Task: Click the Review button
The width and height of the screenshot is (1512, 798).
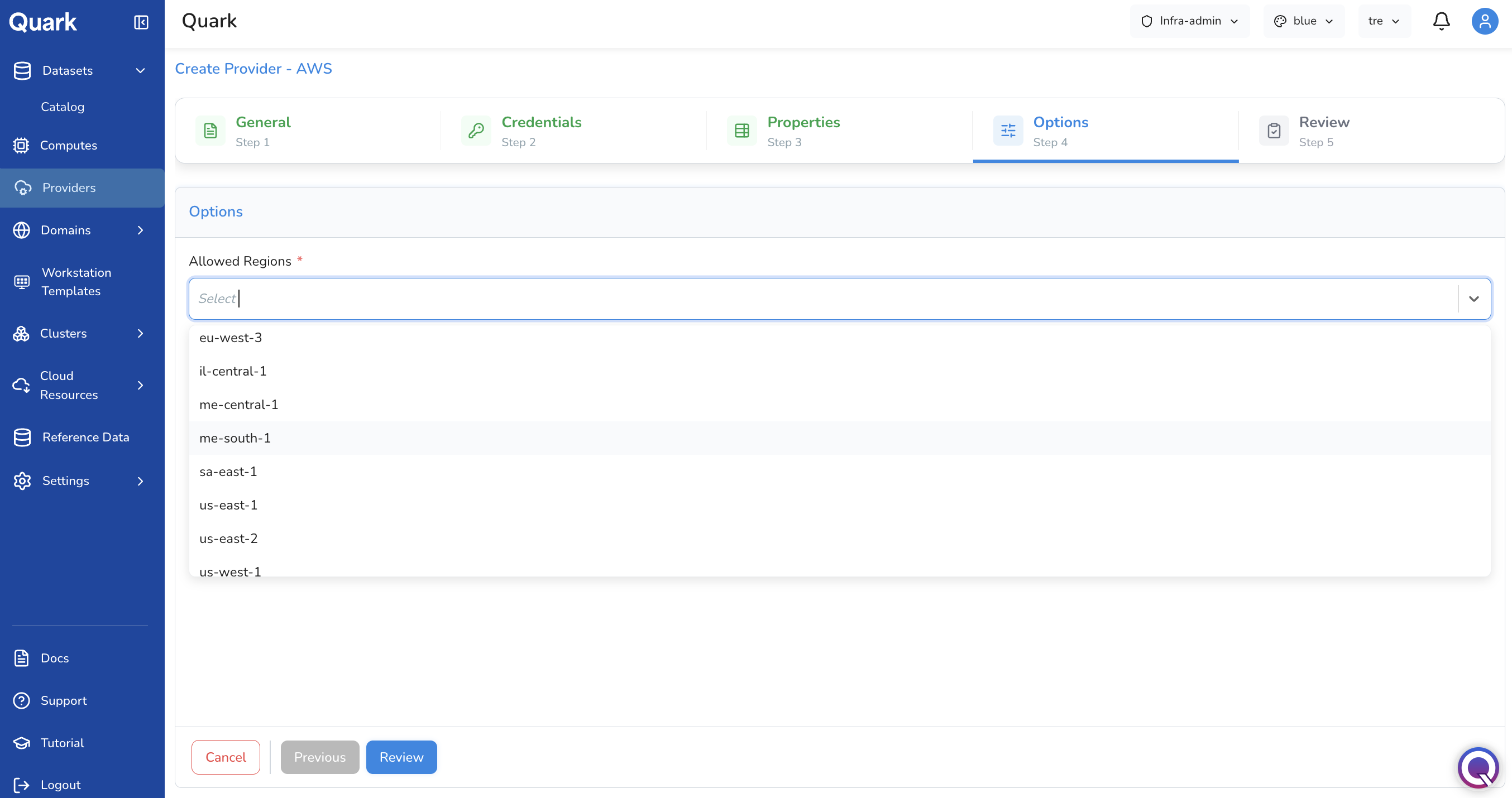Action: (401, 757)
